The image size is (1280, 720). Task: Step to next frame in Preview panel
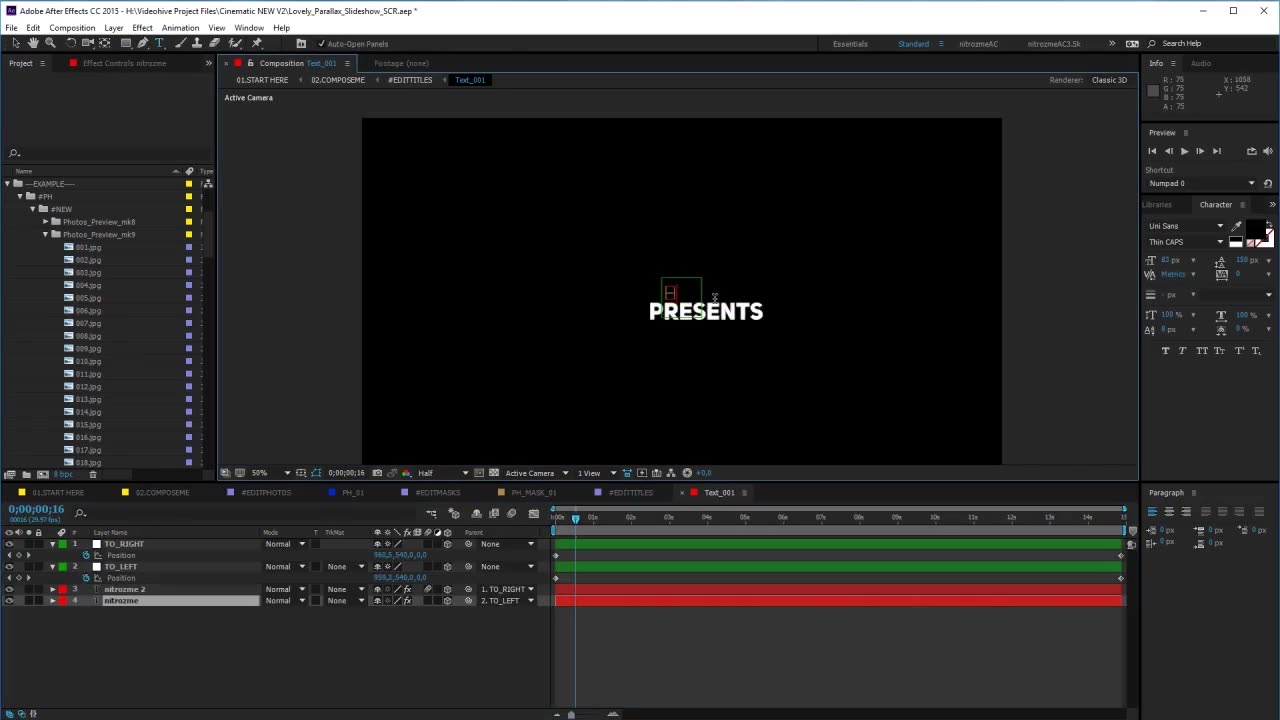click(x=1200, y=151)
